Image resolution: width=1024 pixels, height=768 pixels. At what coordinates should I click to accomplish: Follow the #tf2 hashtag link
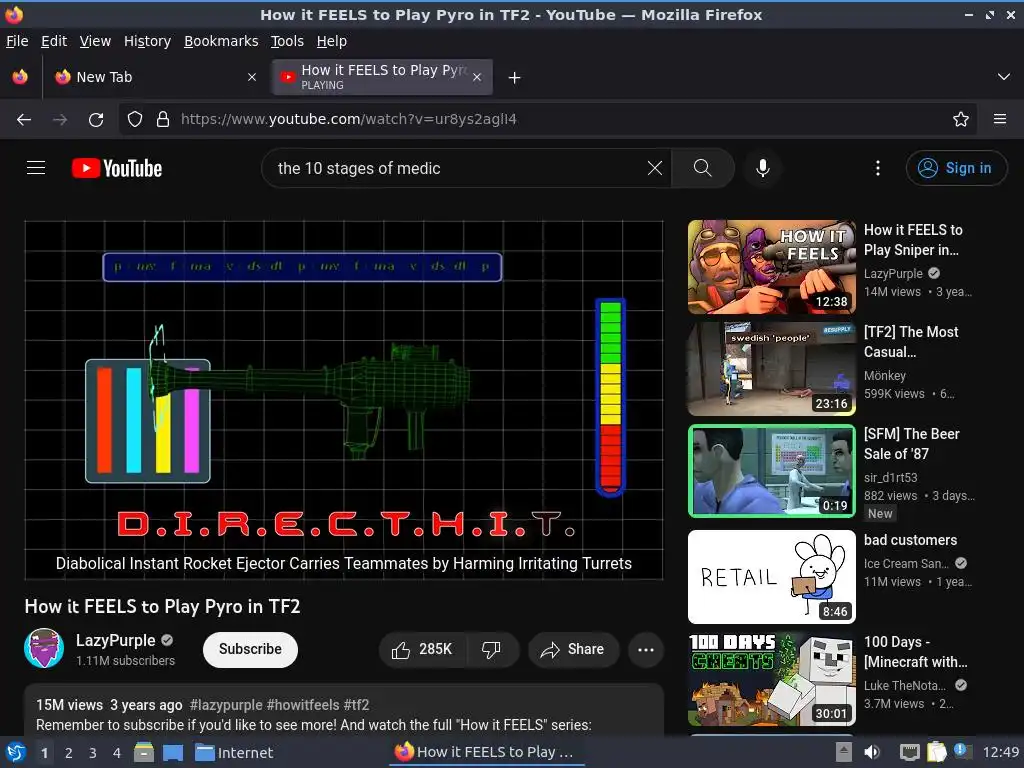click(357, 705)
